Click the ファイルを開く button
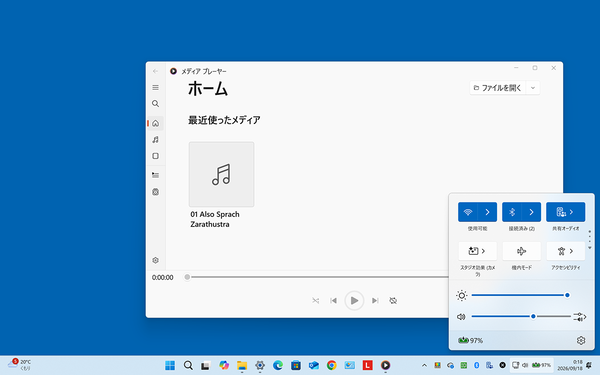Screen dimensions: 600x375 pos(497,88)
